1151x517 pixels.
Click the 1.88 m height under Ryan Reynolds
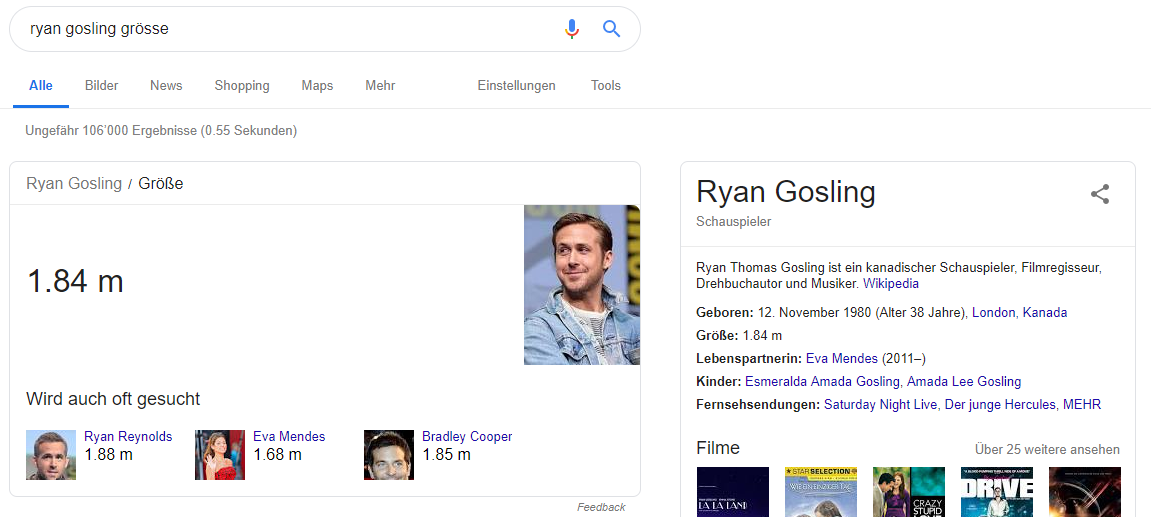109,455
